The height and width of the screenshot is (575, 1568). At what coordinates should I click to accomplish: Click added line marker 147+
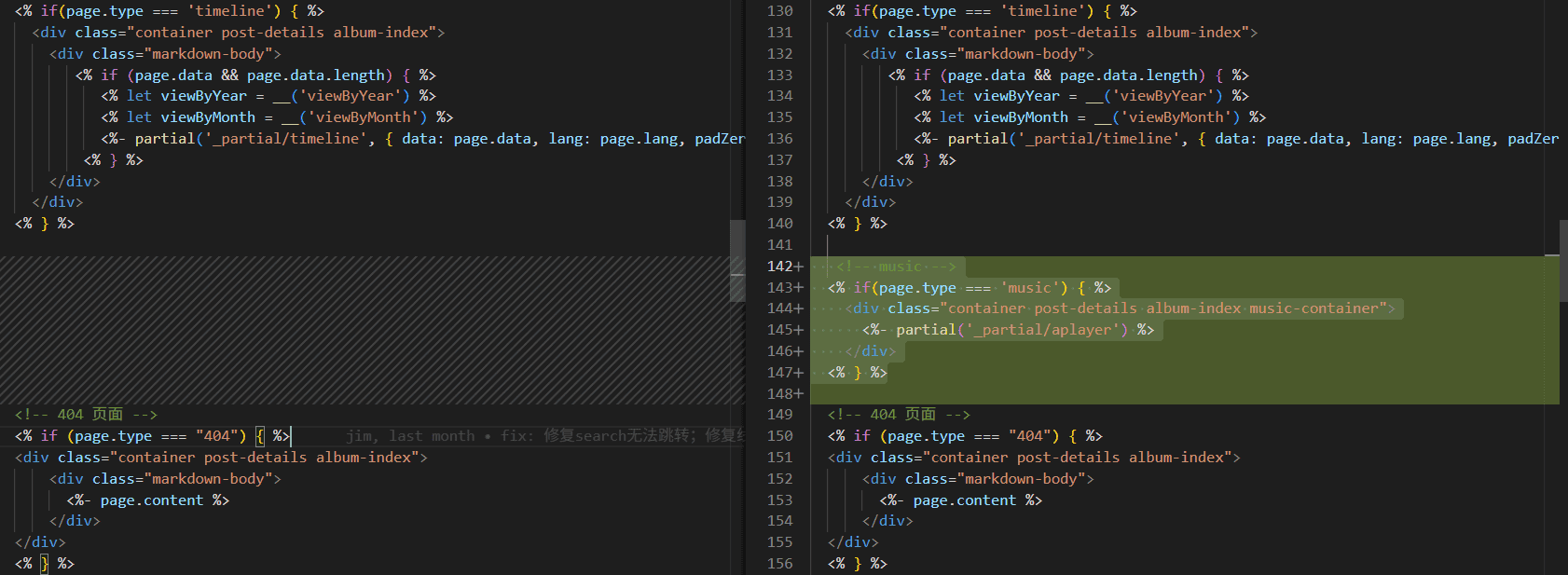click(x=785, y=373)
